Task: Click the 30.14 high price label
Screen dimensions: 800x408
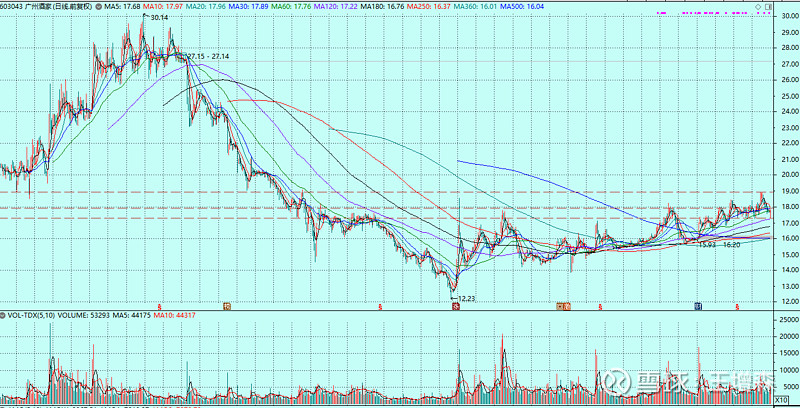Action: (158, 17)
